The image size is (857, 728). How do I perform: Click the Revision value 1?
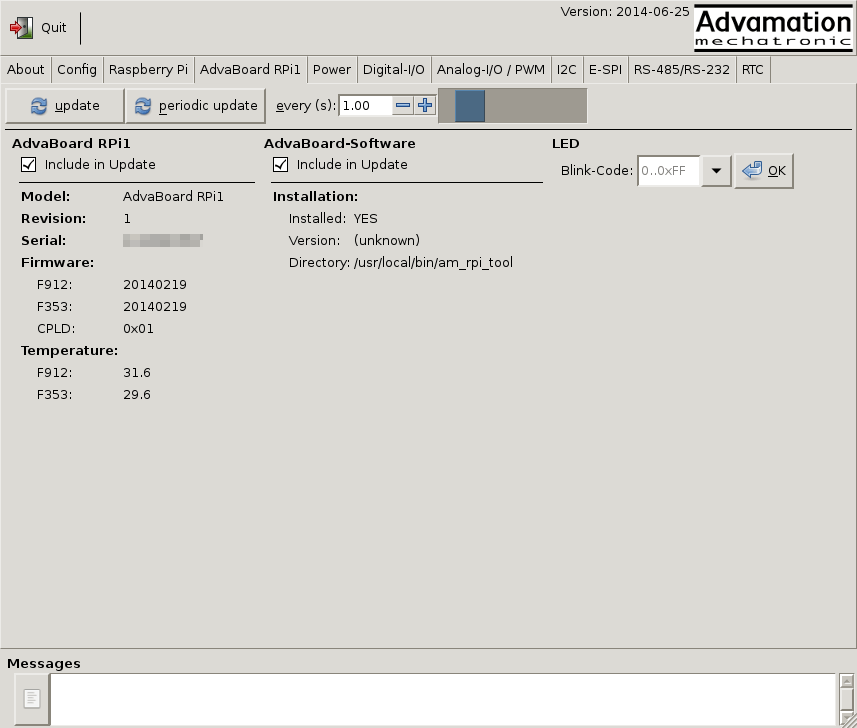[x=127, y=219]
